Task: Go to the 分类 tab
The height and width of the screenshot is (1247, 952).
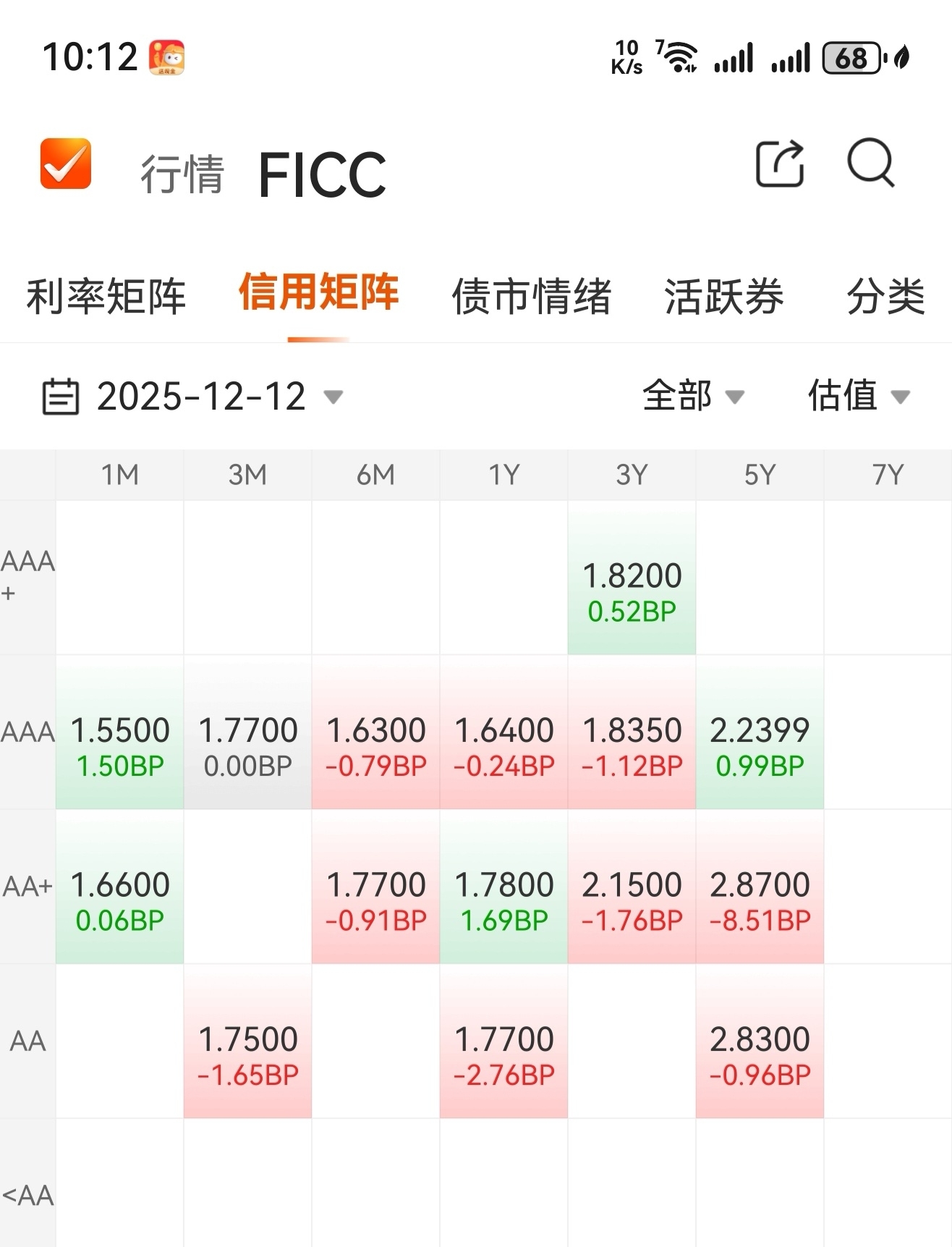Action: (886, 296)
